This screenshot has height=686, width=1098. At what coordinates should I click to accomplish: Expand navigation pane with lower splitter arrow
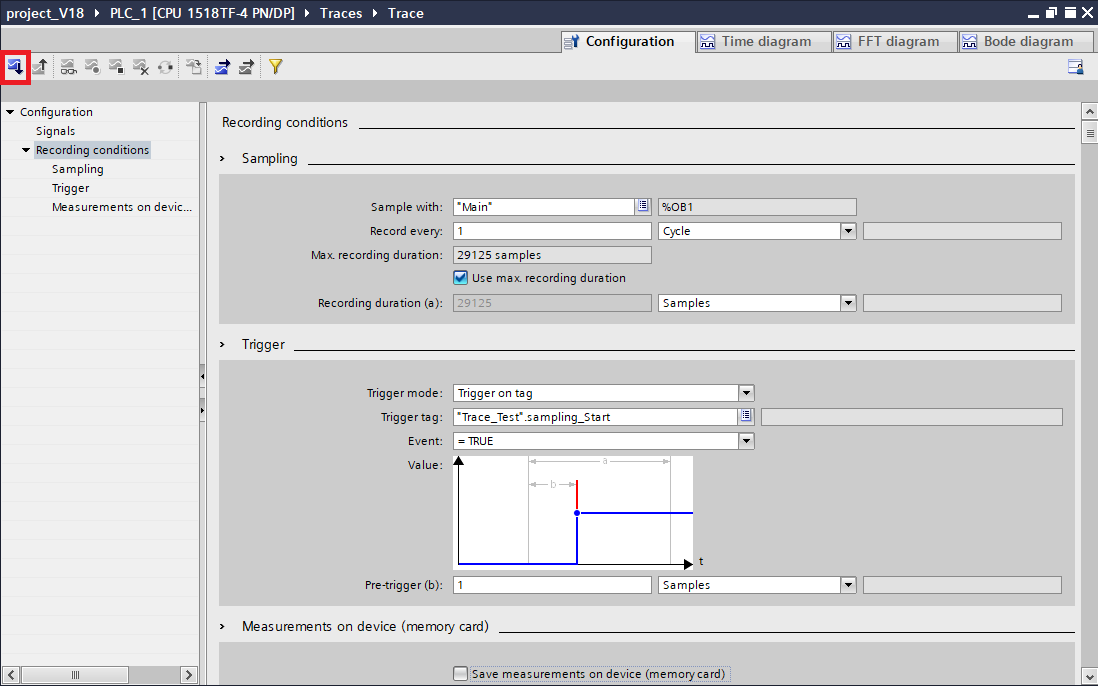tap(203, 410)
